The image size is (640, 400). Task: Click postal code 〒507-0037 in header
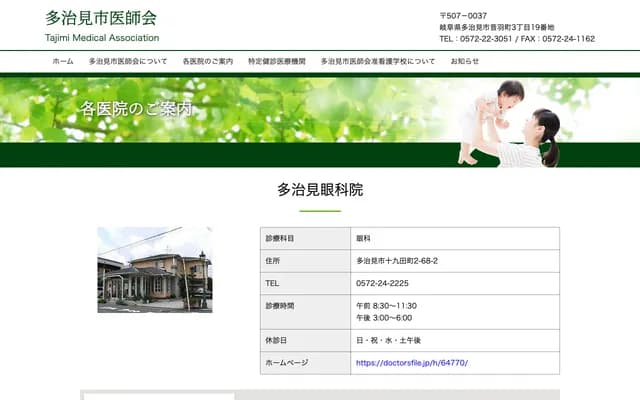[x=463, y=16]
